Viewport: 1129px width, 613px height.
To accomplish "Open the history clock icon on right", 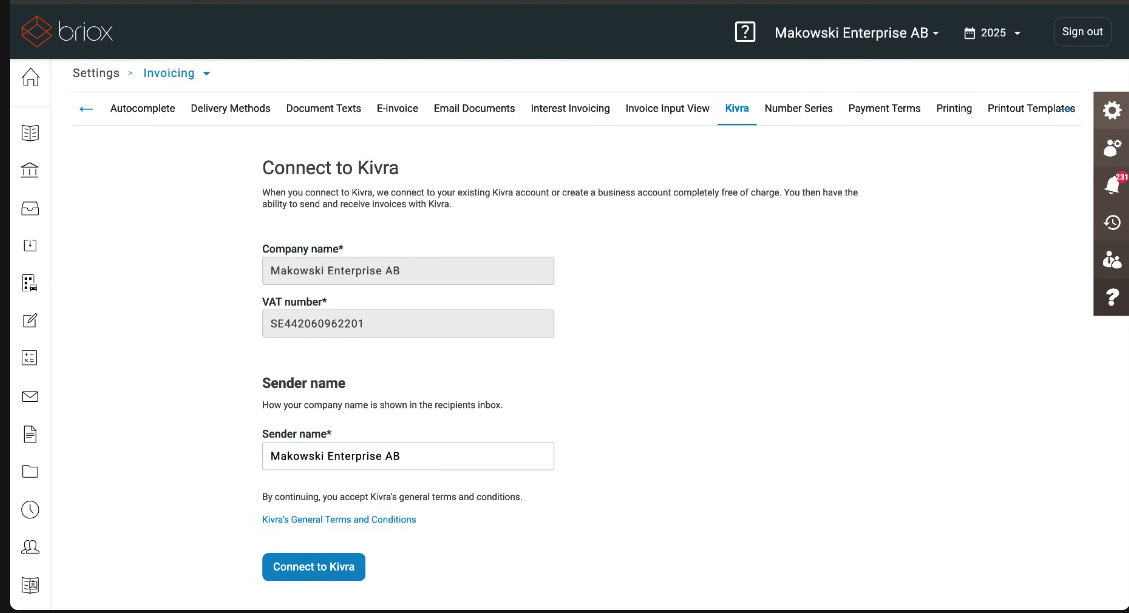I will coord(1112,222).
